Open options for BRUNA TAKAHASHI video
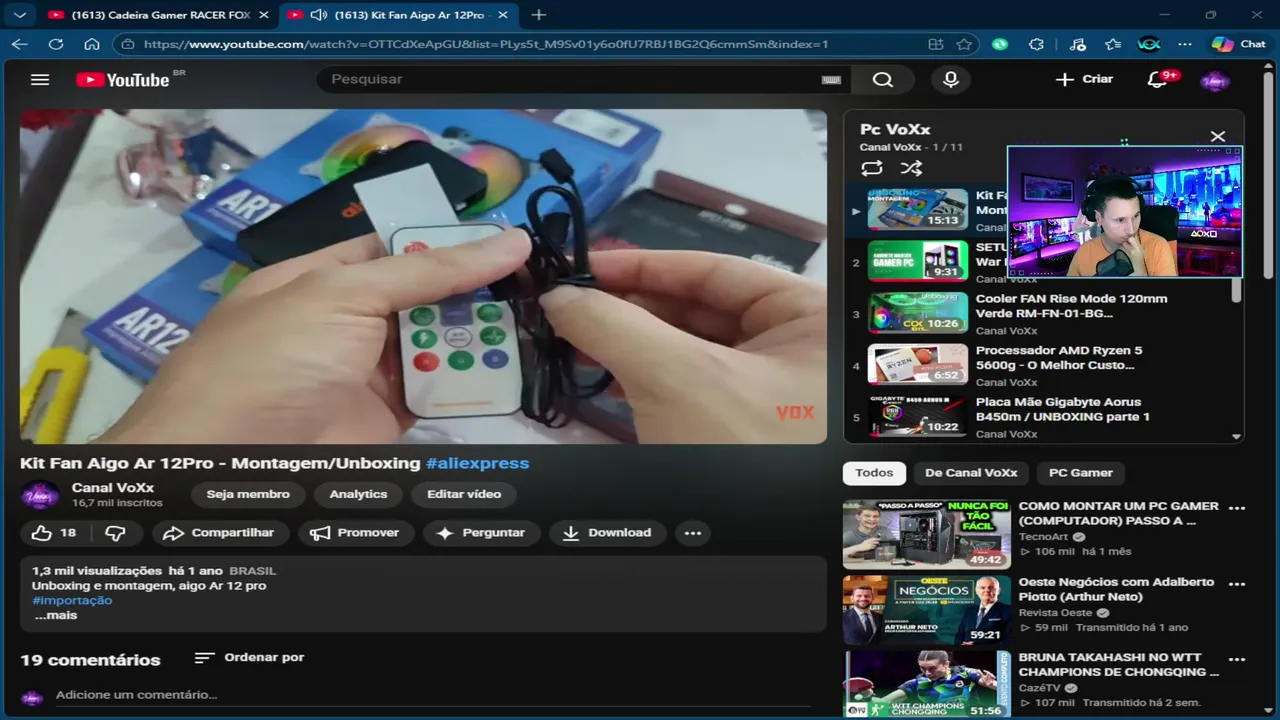Viewport: 1280px width, 720px height. [1237, 660]
